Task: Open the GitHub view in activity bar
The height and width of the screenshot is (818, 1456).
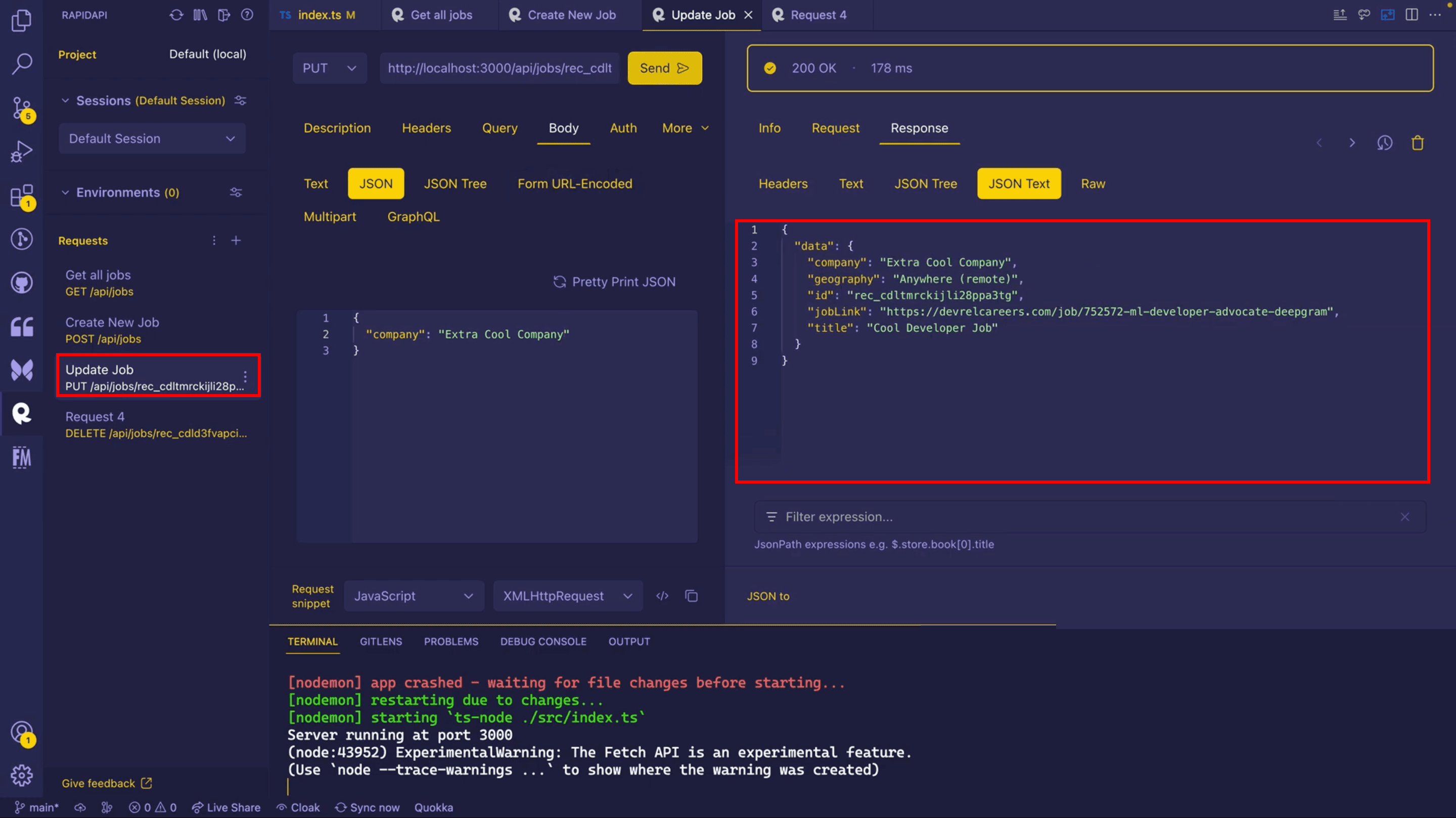Action: coord(21,282)
